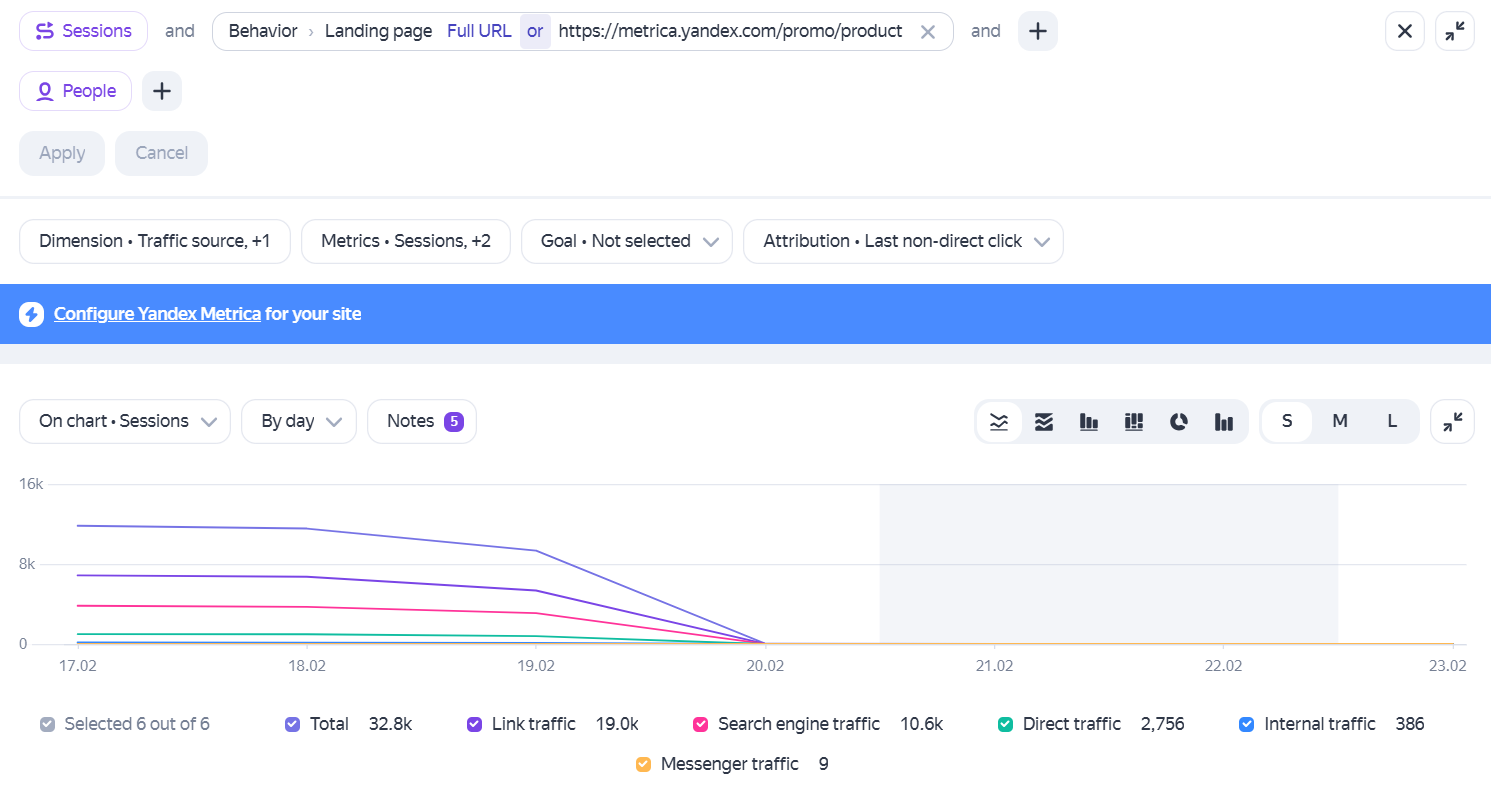Screen dimensions: 1491x788
Task: Add another Sessions filter condition
Action: pyautogui.click(x=1038, y=31)
